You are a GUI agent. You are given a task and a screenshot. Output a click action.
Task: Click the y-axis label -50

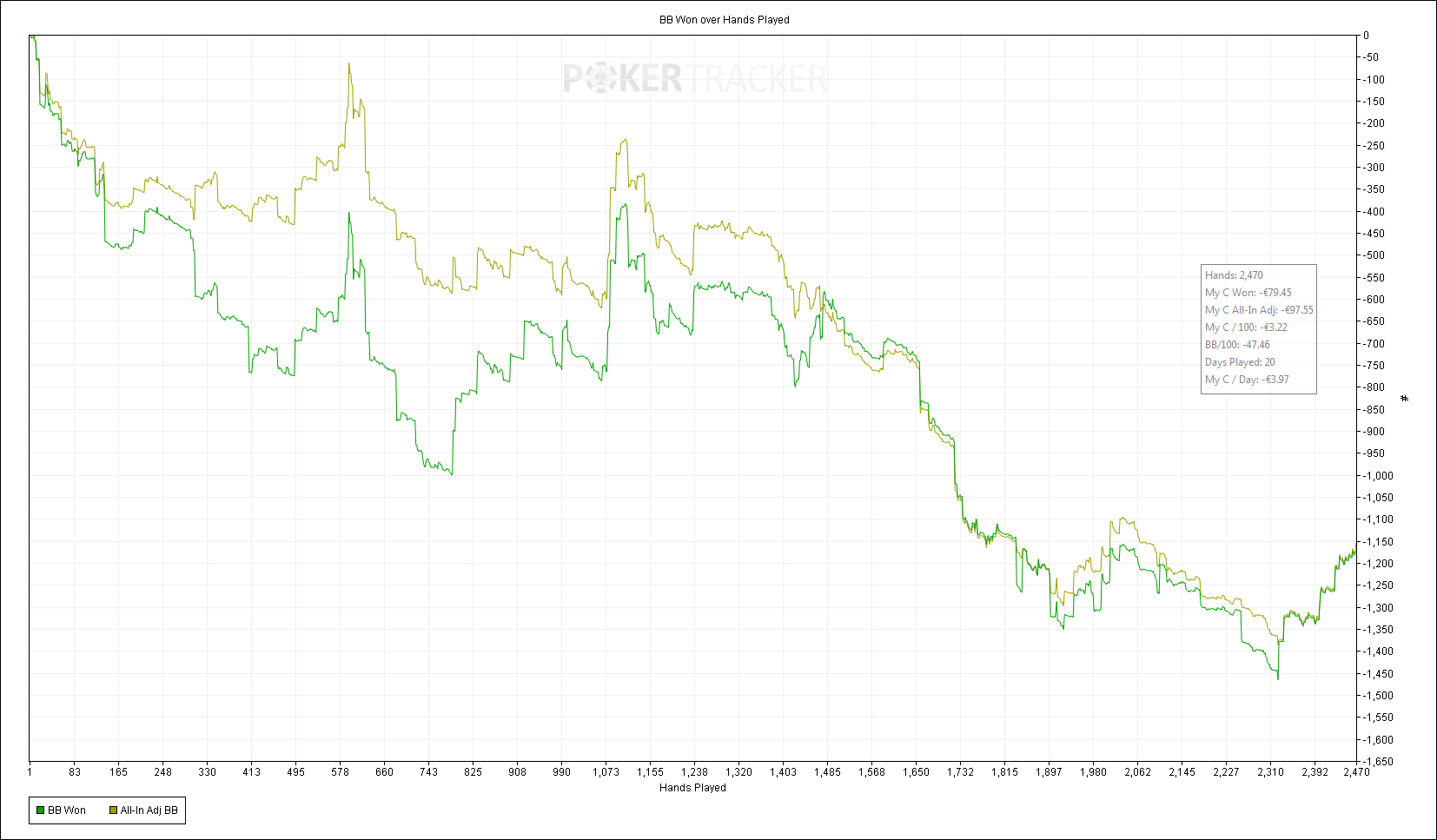click(1371, 57)
